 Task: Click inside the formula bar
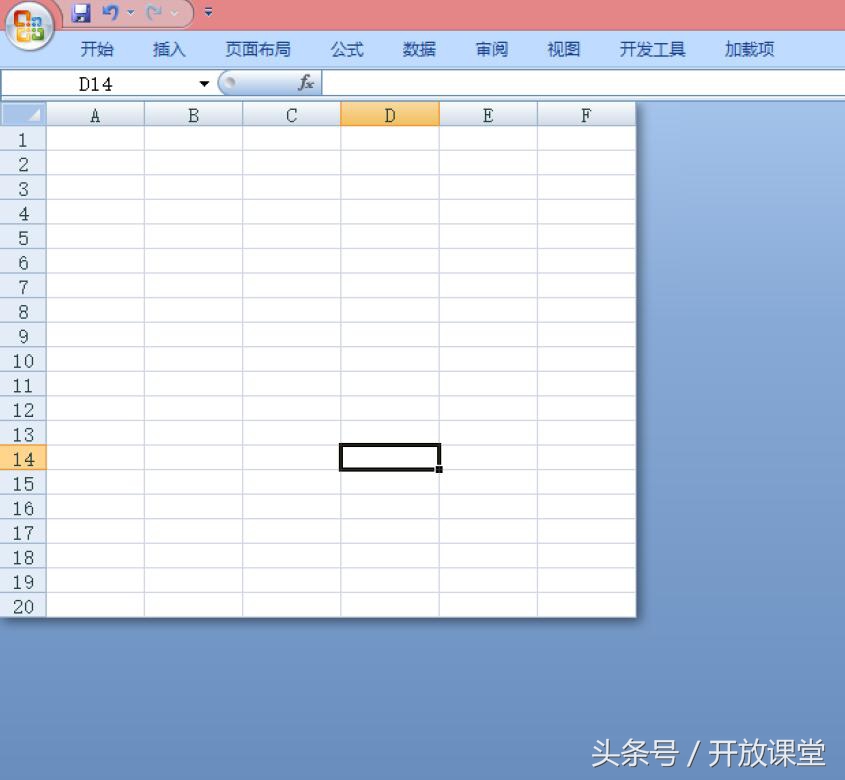[583, 84]
